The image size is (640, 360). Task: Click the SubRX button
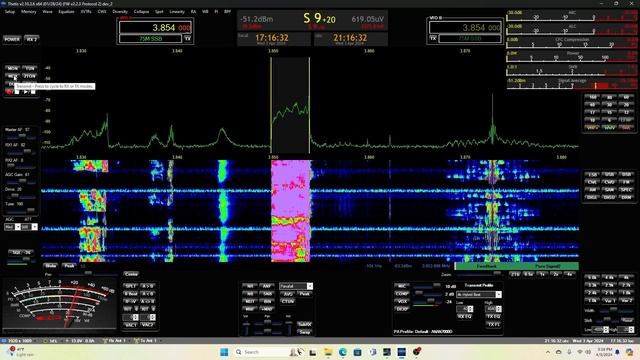pyautogui.click(x=304, y=324)
